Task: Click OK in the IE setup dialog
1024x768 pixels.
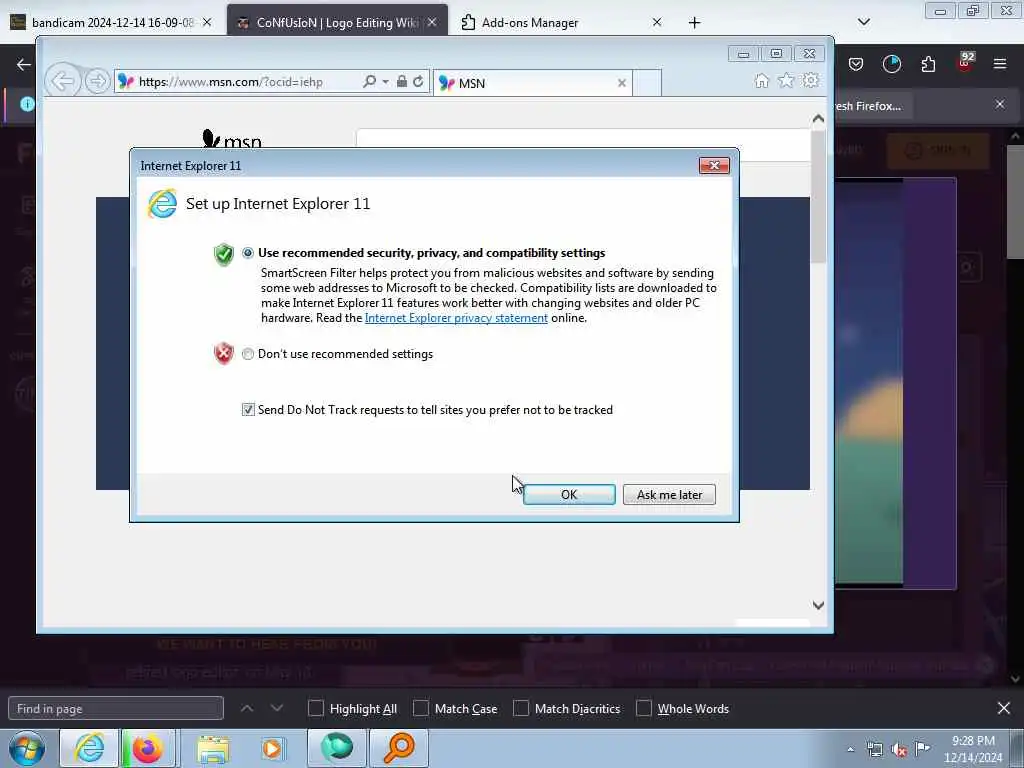Action: pos(569,494)
